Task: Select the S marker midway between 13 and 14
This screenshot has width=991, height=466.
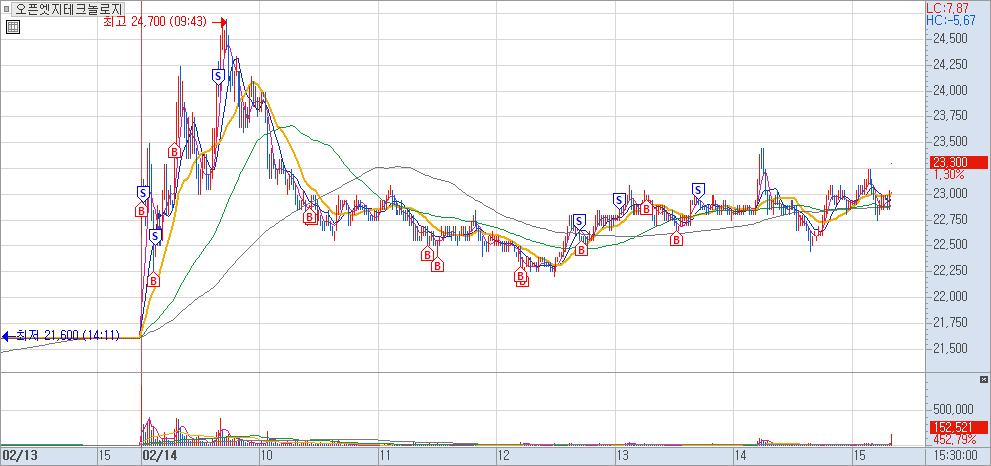Action: pos(698,190)
